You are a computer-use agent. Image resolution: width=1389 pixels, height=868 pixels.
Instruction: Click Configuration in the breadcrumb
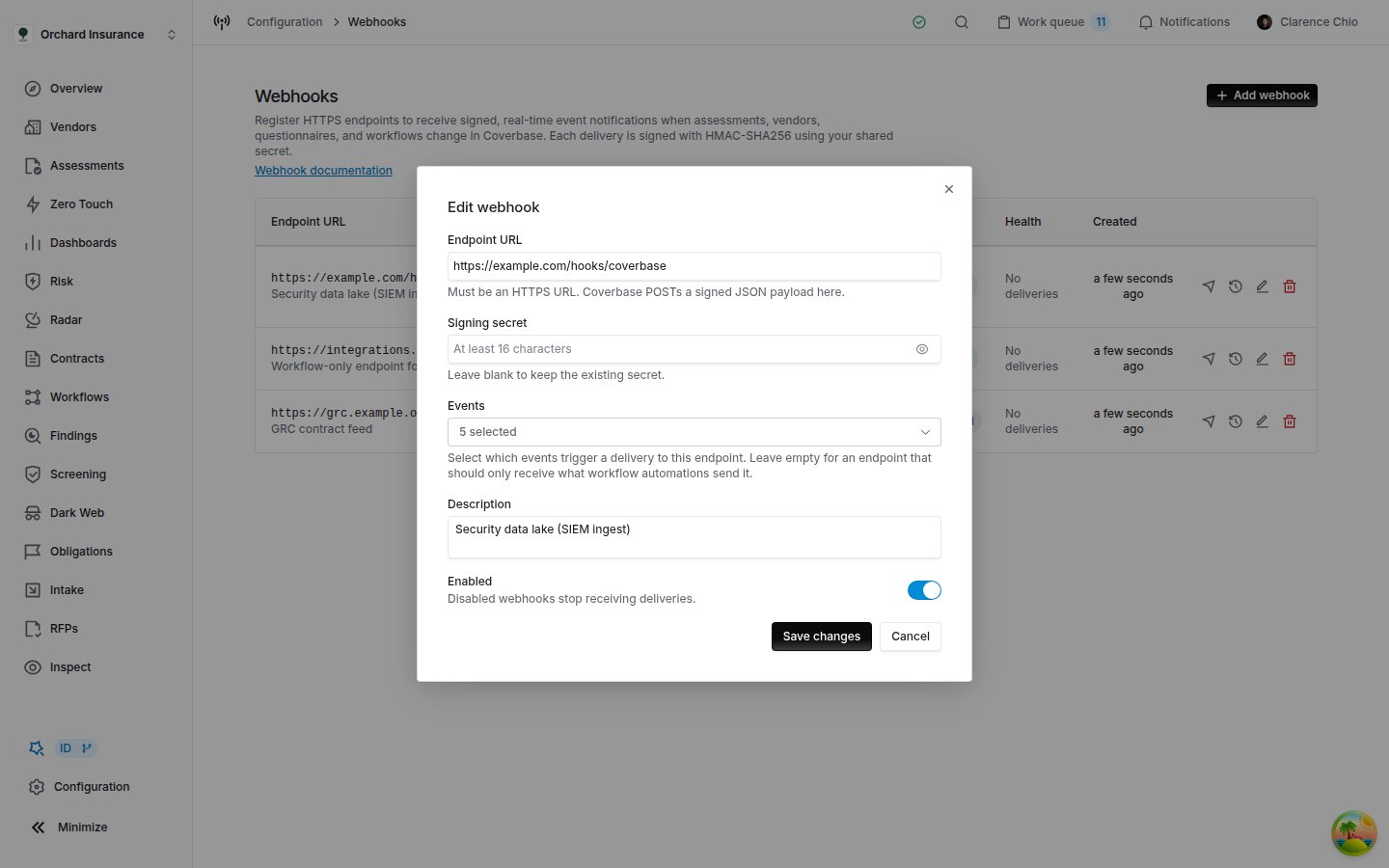pyautogui.click(x=285, y=22)
